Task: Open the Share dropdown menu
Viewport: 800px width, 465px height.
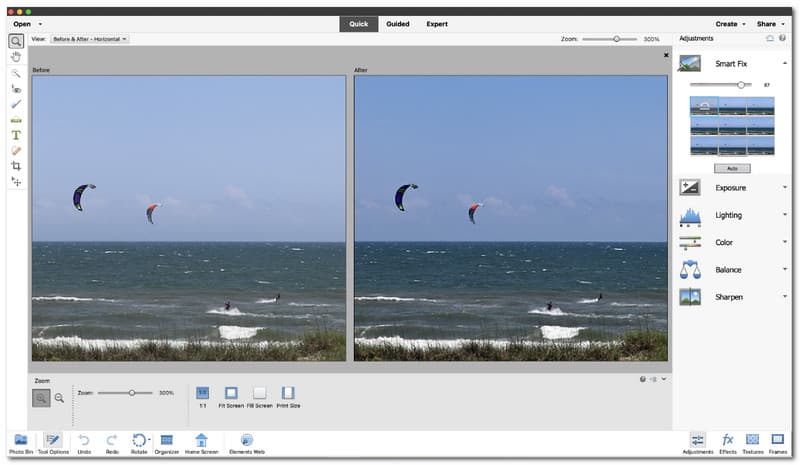Action: tap(771, 24)
